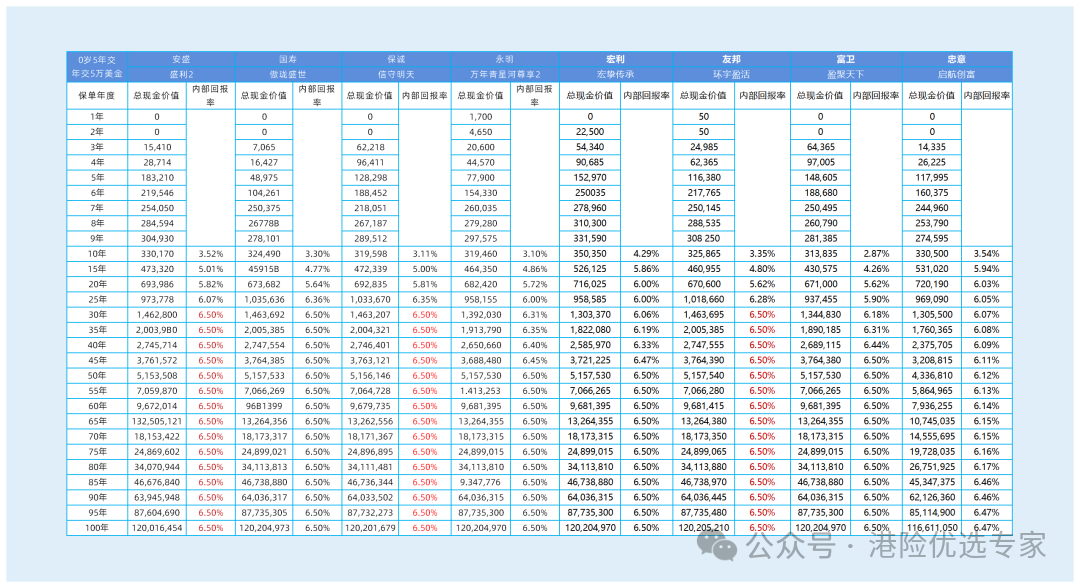Click return rate 3.11%
The image size is (1080, 588).
(x=425, y=254)
